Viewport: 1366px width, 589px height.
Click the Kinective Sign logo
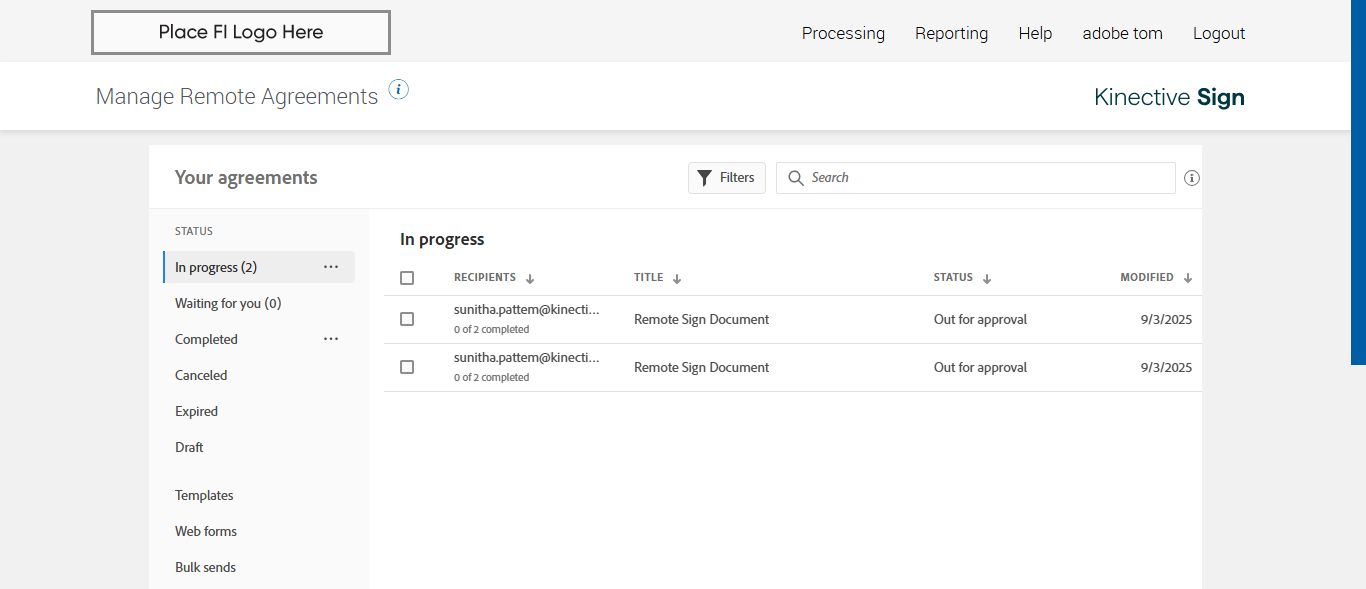1169,97
